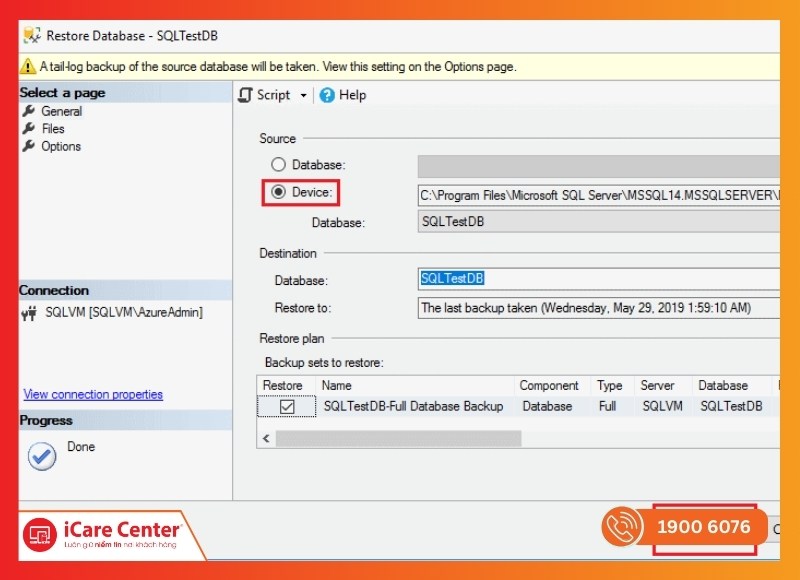Click the Device backup path field
Screen dimensions: 800x580
coord(598,195)
